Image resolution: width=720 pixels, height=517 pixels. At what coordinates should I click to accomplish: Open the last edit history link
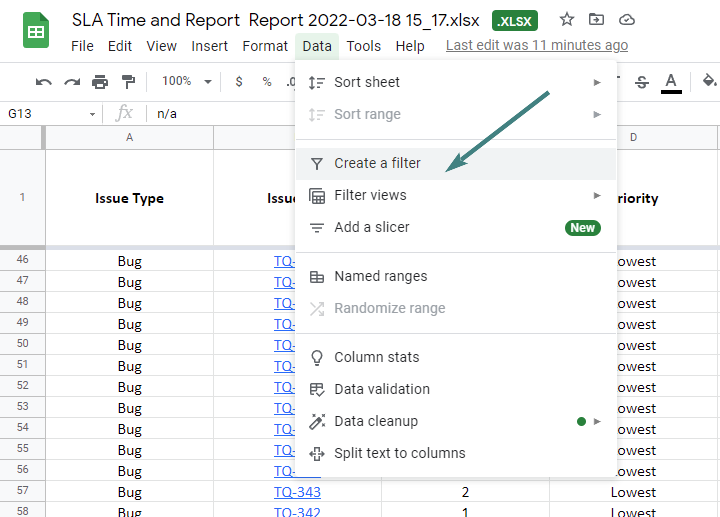(536, 46)
